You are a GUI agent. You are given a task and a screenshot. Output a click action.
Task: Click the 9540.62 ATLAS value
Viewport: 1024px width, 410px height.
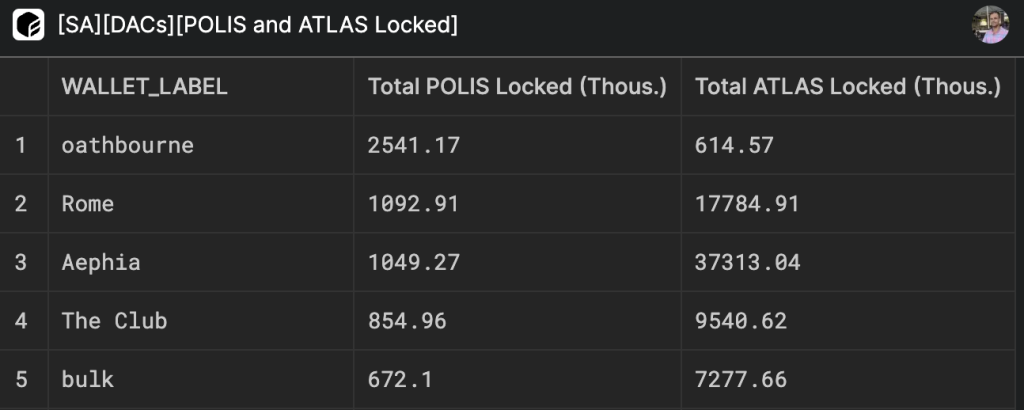coord(741,321)
